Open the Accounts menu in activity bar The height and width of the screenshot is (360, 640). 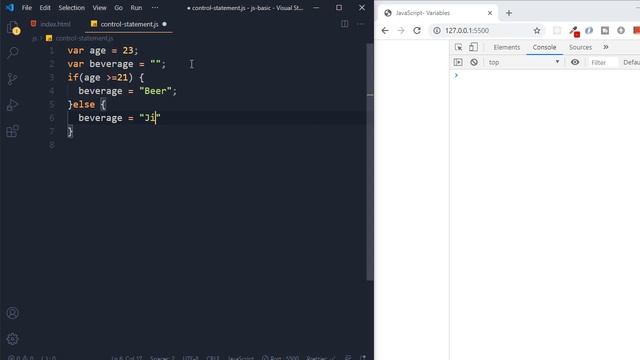[13, 313]
